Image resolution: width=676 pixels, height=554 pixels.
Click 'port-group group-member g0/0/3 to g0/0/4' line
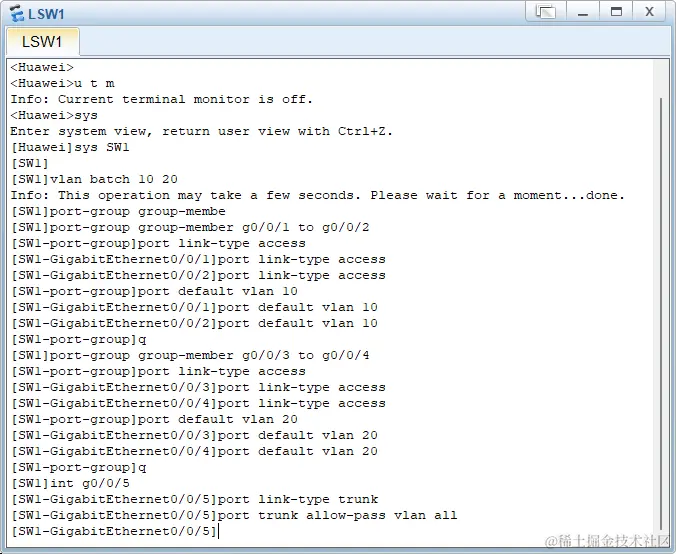point(190,355)
